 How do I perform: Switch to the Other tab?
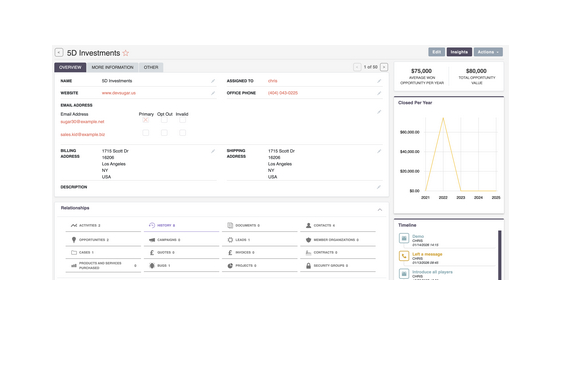tap(151, 67)
